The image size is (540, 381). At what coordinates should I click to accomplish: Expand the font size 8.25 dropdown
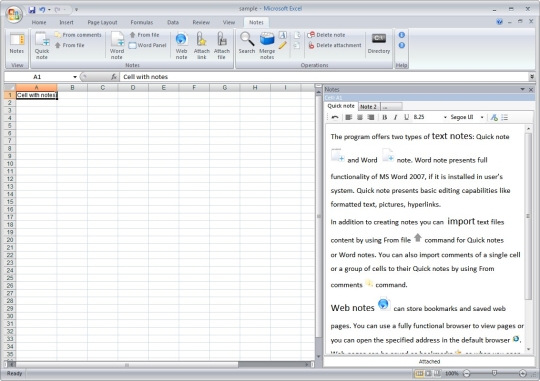[445, 117]
